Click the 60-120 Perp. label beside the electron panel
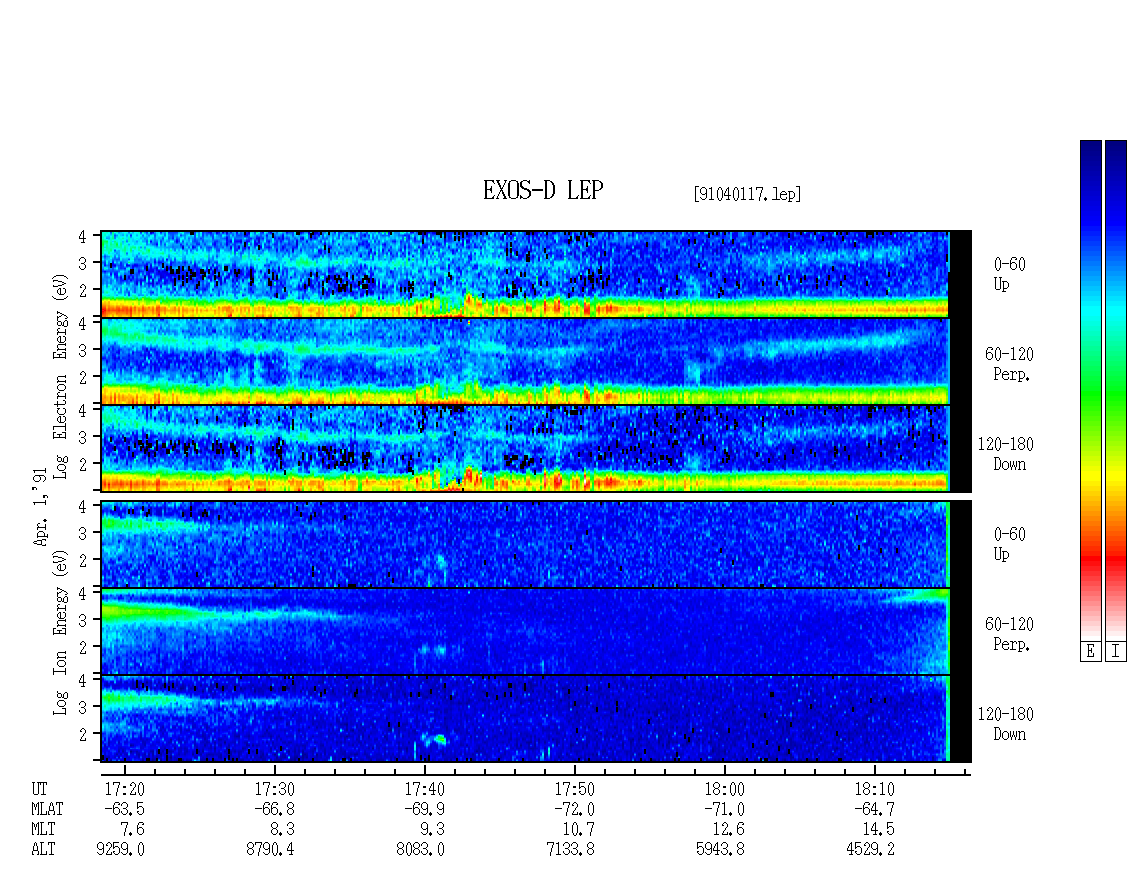This screenshot has width=1130, height=875. (x=1009, y=364)
